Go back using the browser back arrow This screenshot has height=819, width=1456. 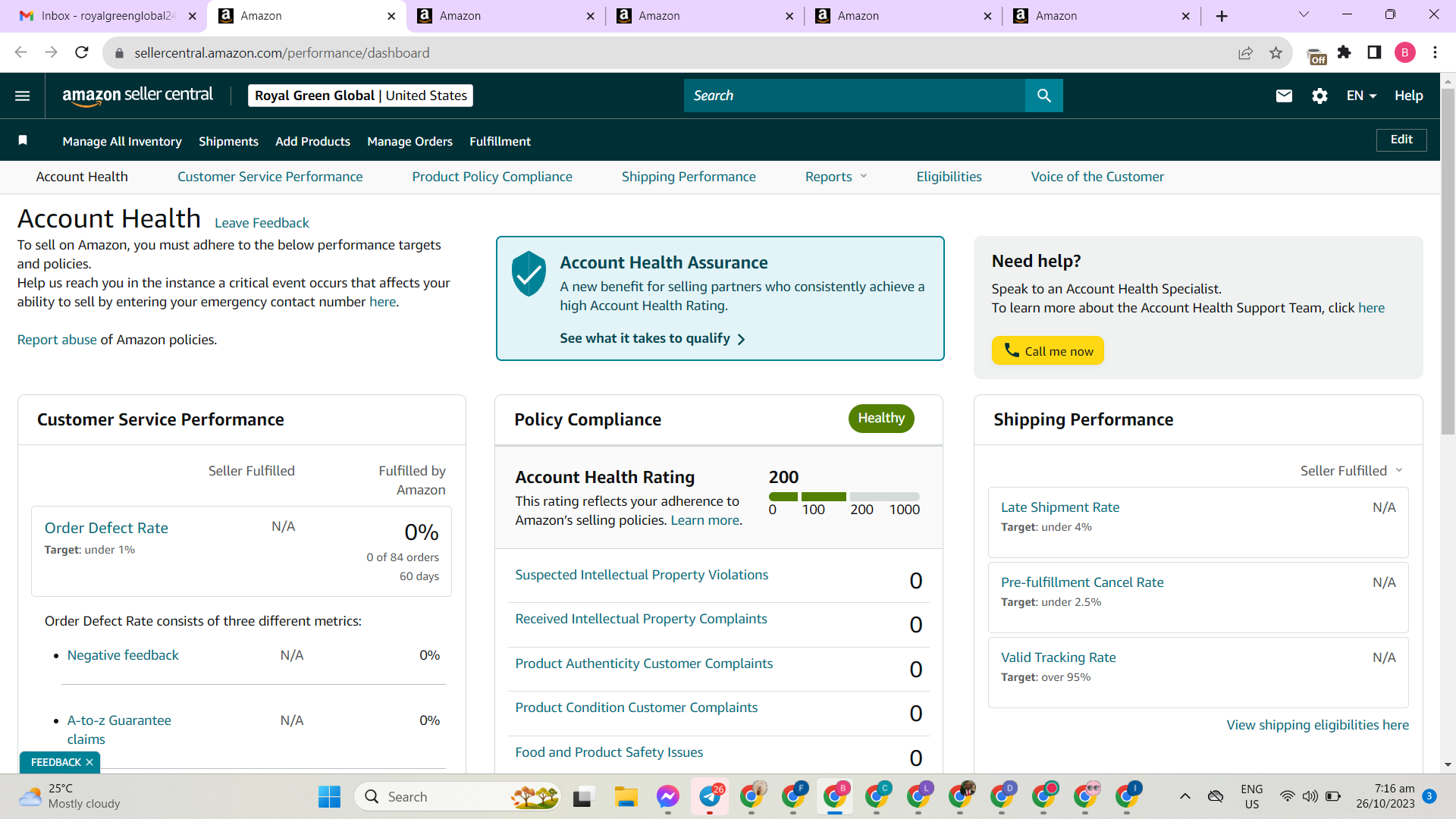tap(20, 52)
